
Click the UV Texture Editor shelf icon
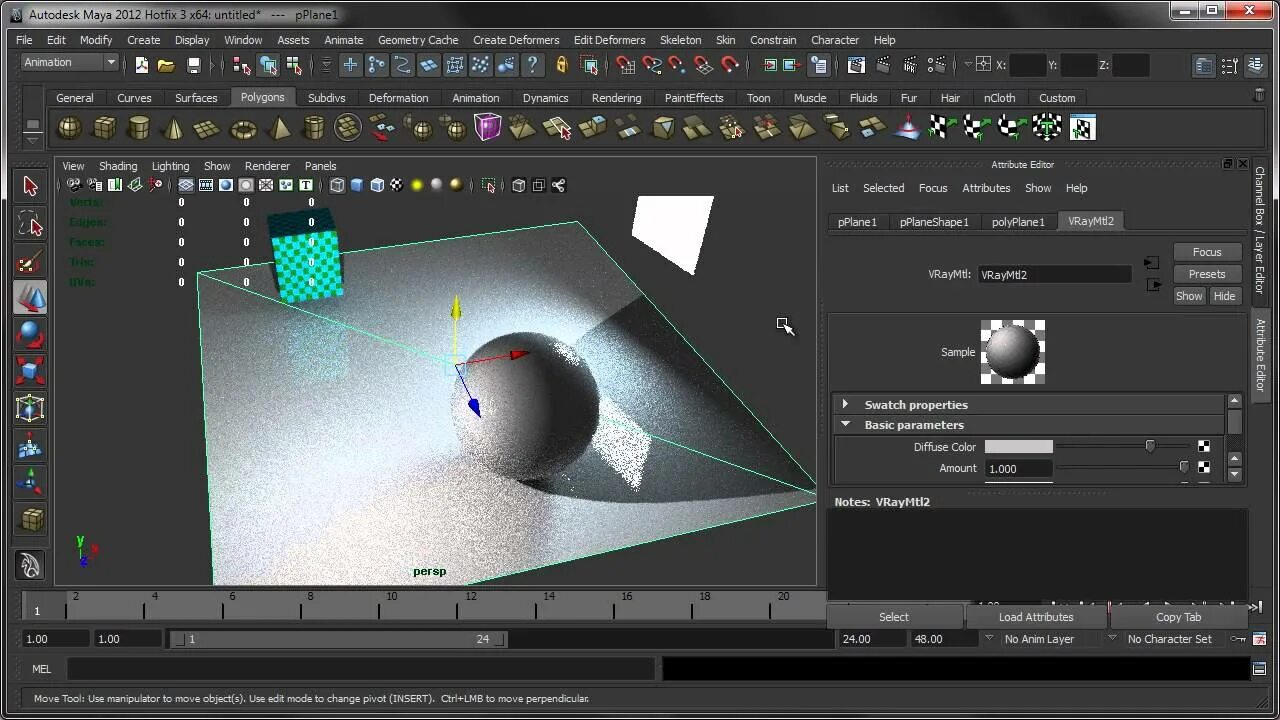[1082, 128]
